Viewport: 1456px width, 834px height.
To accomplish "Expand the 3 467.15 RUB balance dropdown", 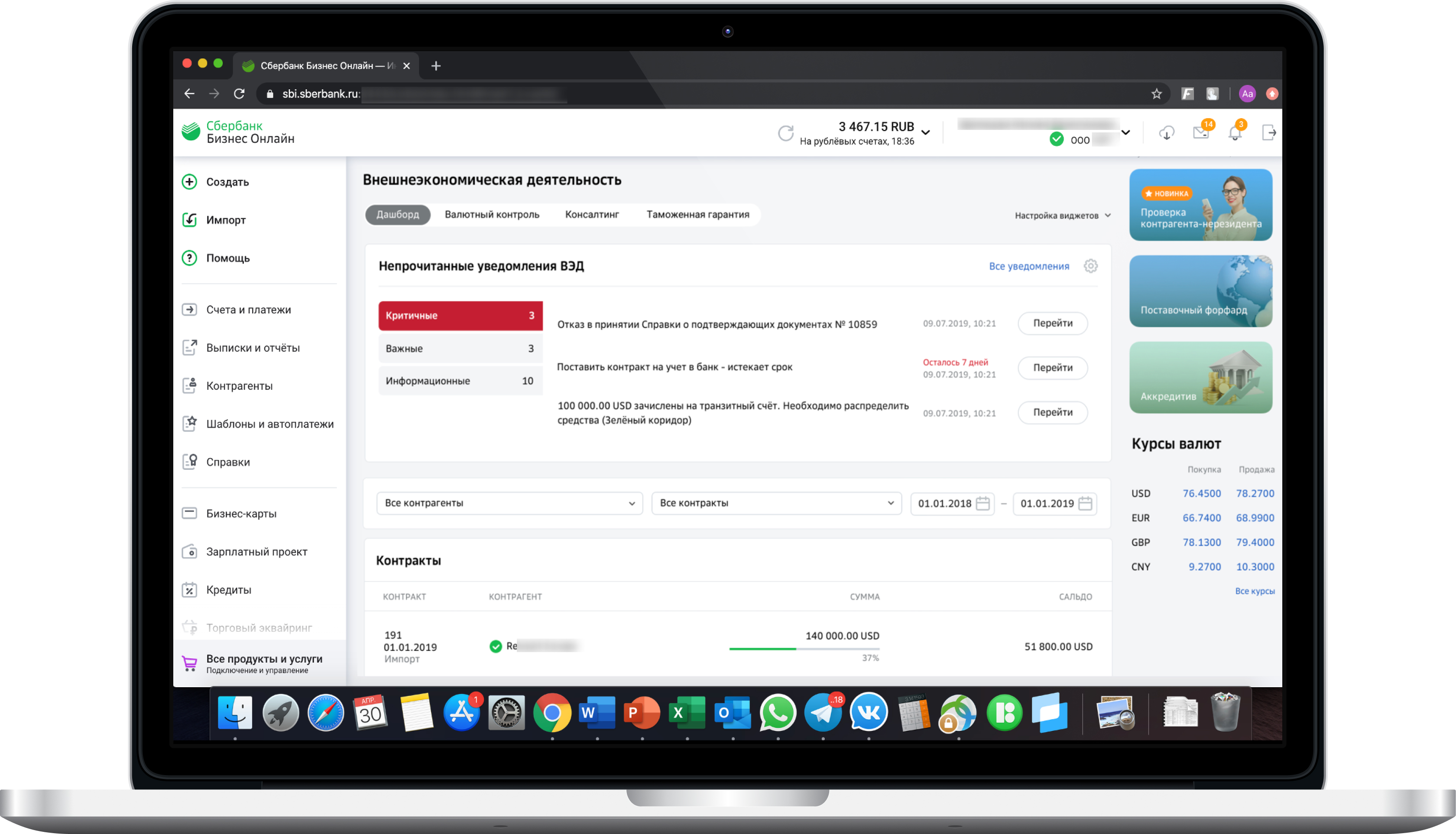I will [x=926, y=133].
